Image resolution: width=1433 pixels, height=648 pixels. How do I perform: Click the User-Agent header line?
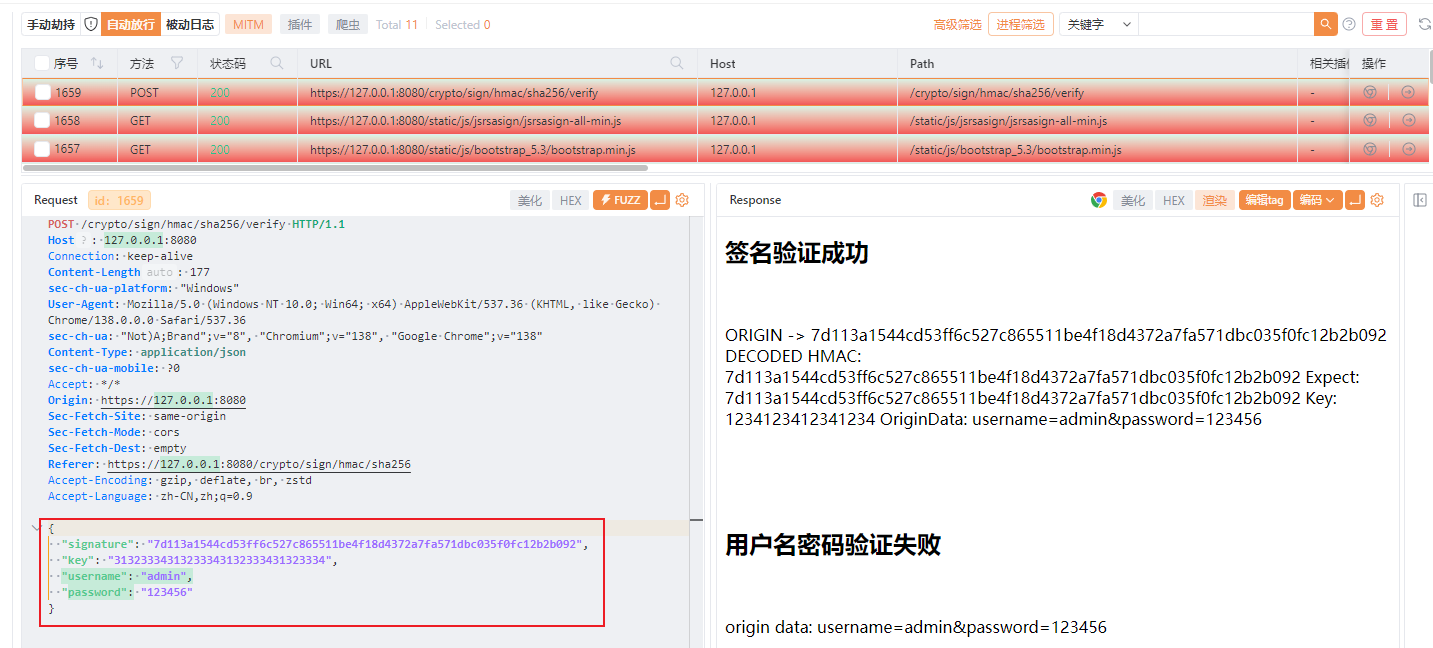(x=354, y=312)
